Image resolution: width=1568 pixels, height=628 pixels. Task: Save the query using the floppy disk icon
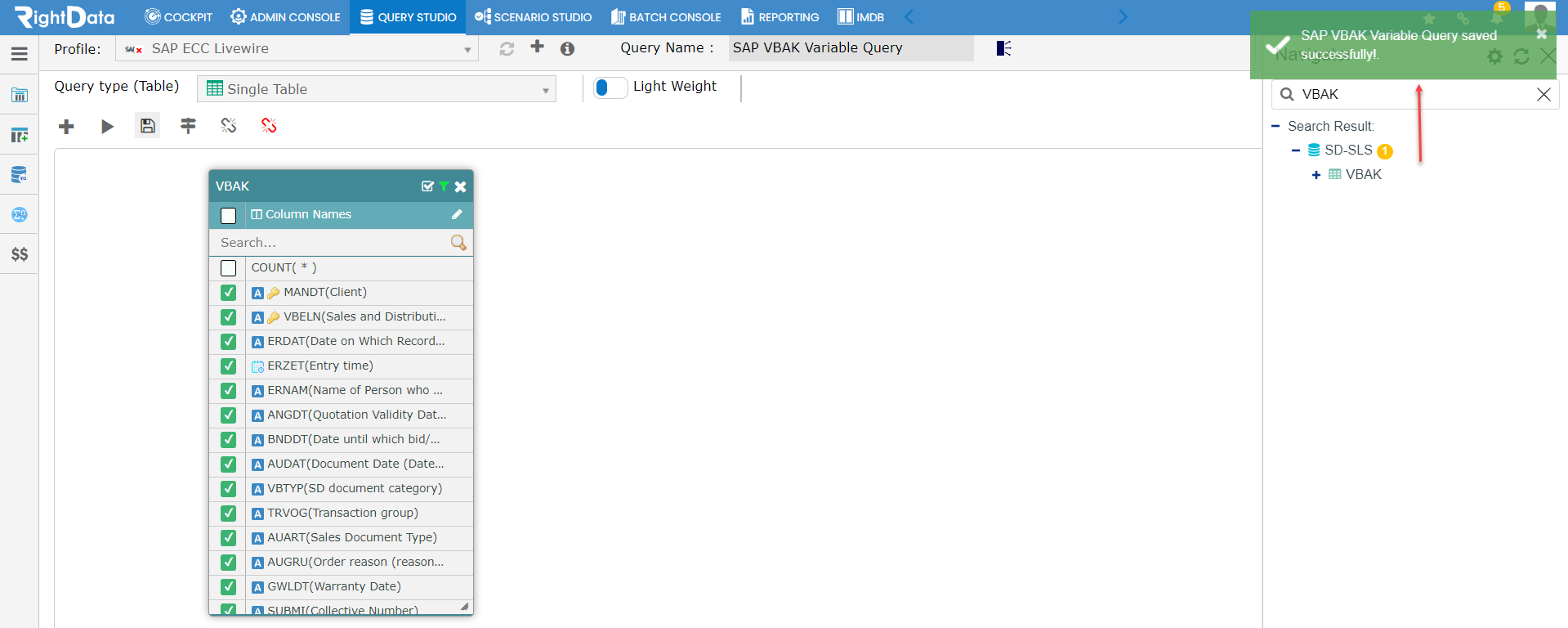[147, 125]
